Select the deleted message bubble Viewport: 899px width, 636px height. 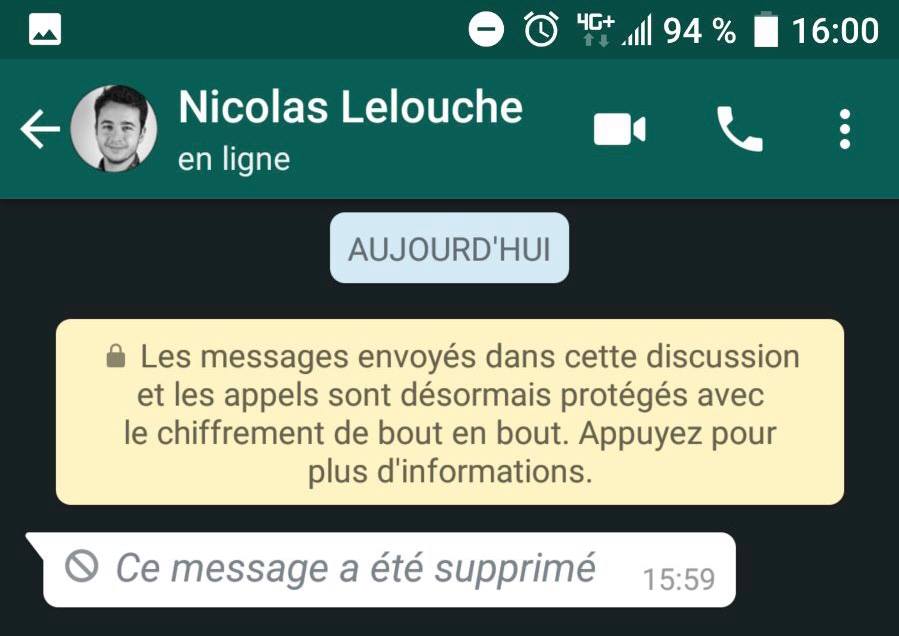click(381, 569)
